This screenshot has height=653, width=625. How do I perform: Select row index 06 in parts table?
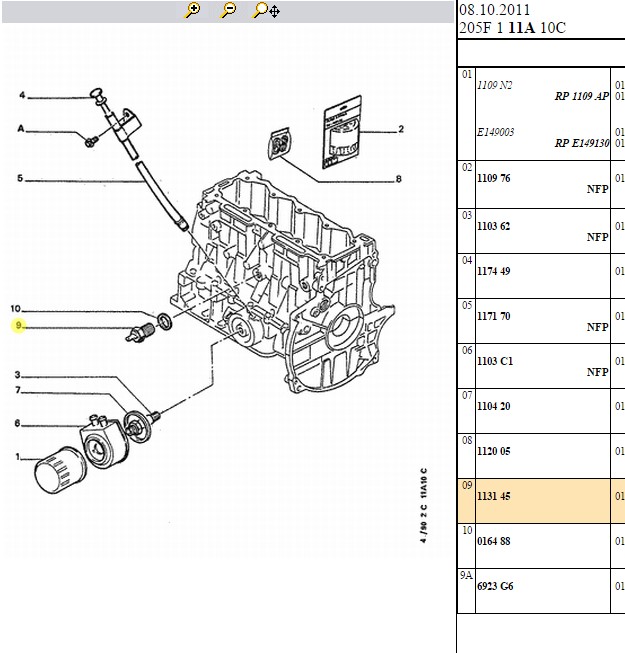tap(467, 350)
